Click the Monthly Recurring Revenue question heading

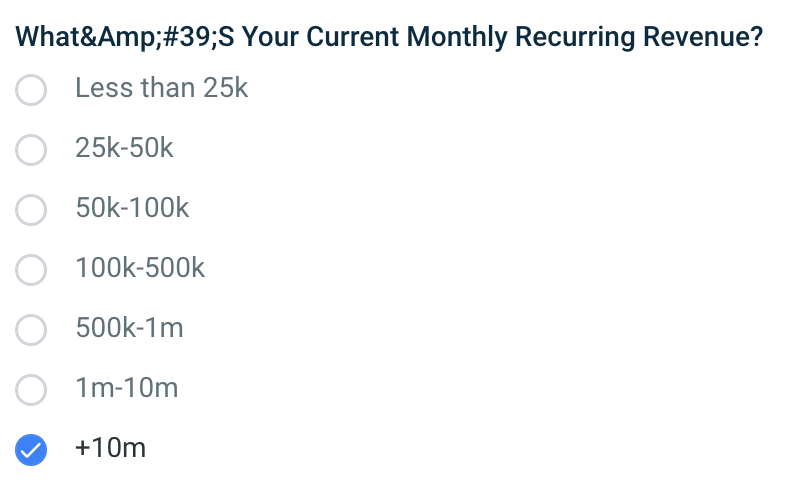[389, 37]
